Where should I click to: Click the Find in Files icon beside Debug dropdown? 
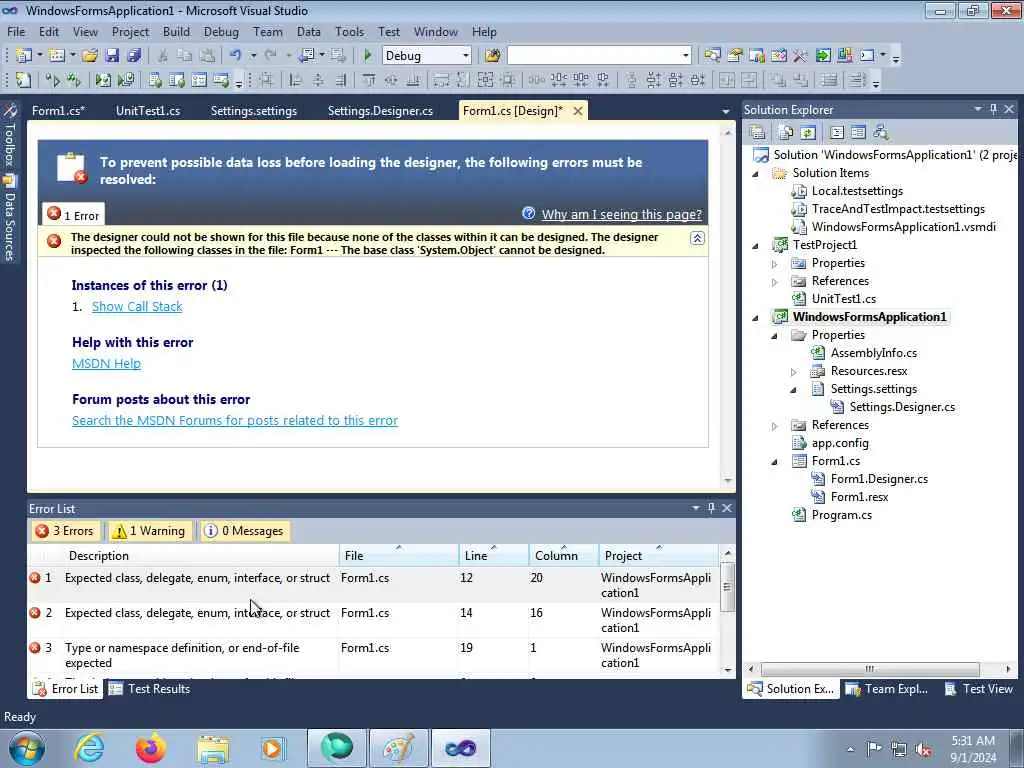492,56
